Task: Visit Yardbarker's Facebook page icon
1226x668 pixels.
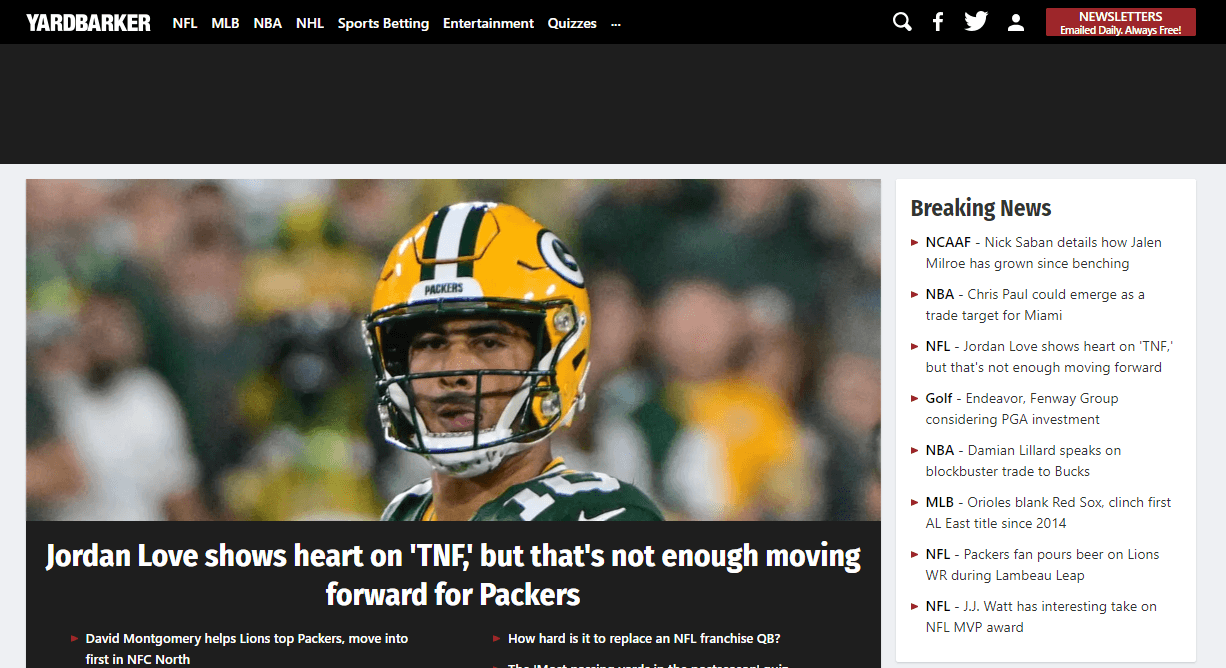Action: (x=938, y=22)
